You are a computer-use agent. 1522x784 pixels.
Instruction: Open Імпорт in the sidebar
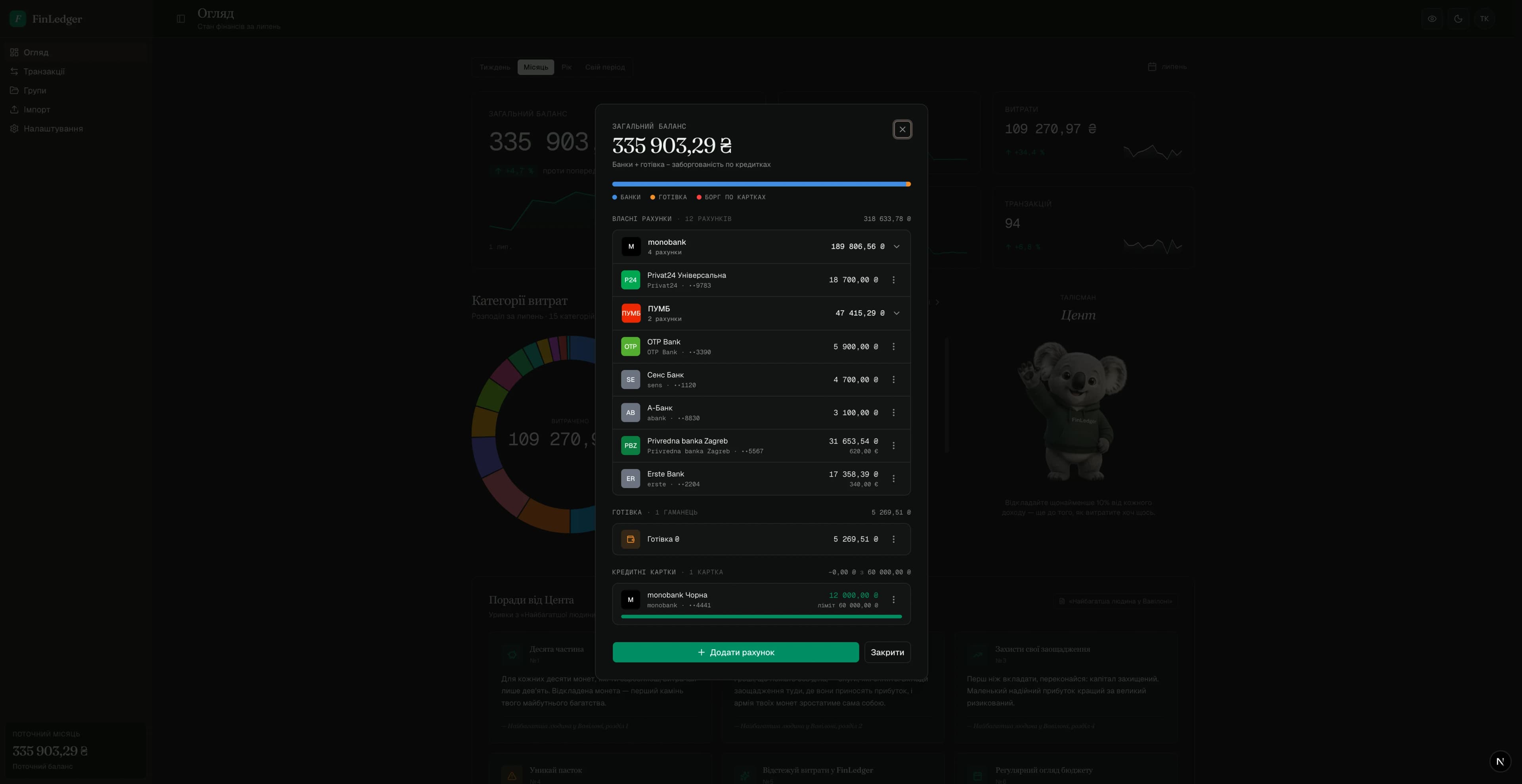point(76,110)
